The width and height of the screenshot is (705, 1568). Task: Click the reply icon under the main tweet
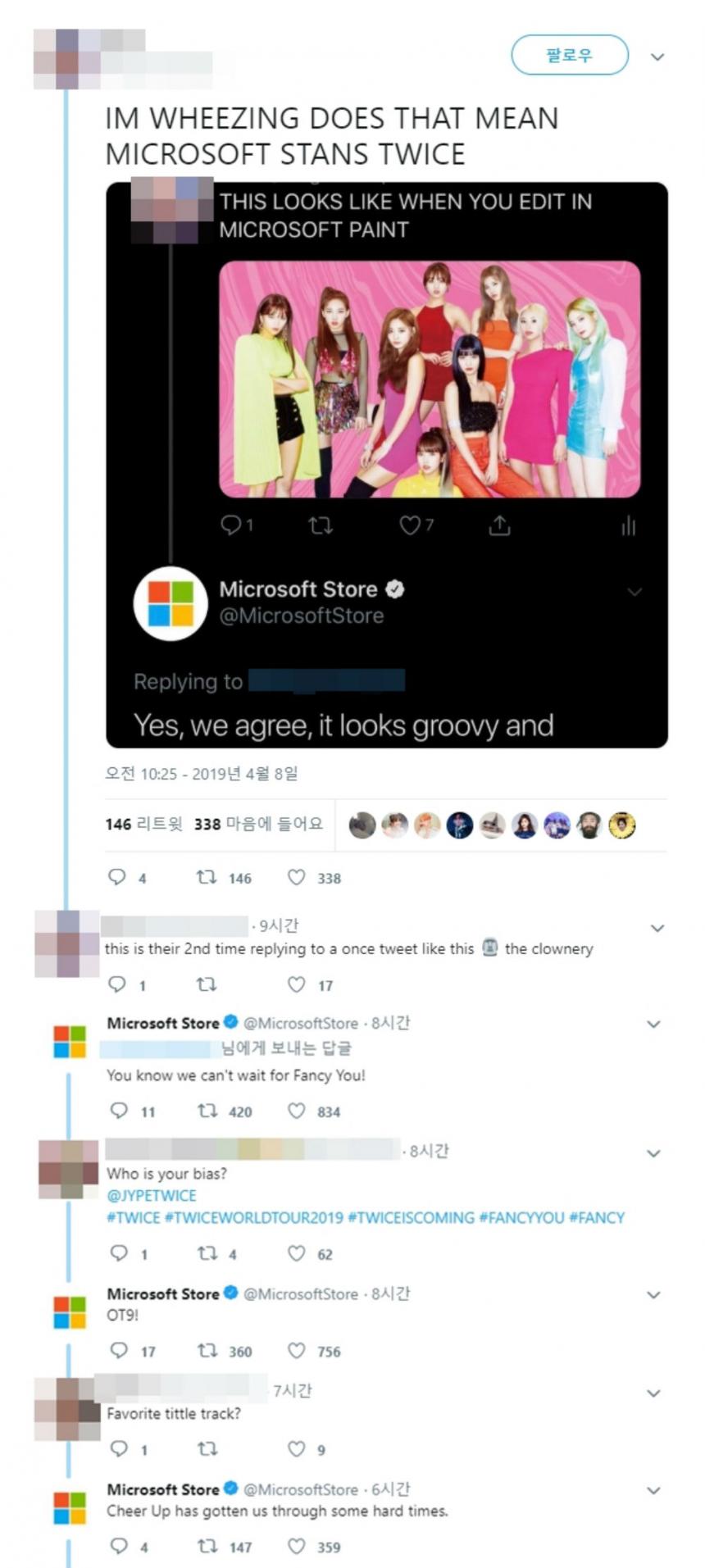[117, 878]
